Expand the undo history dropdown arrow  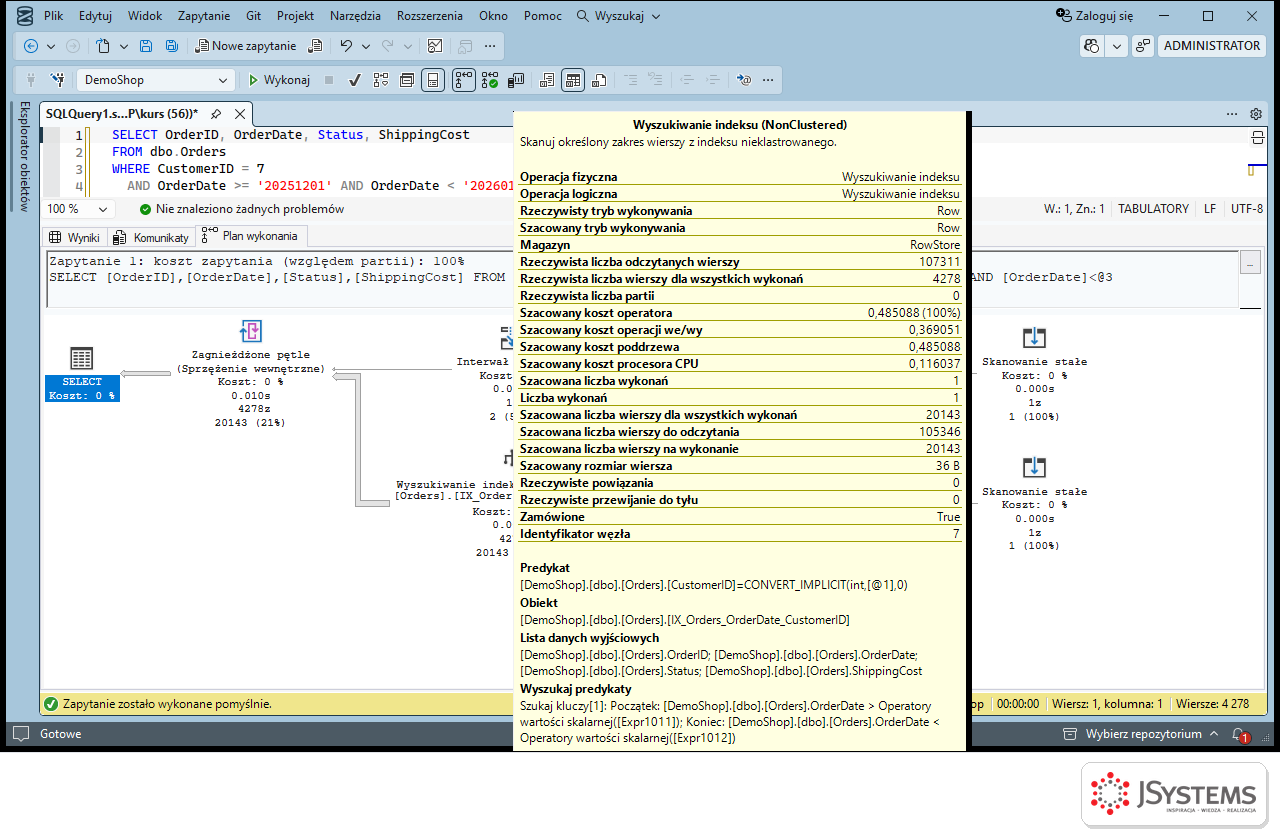365,46
